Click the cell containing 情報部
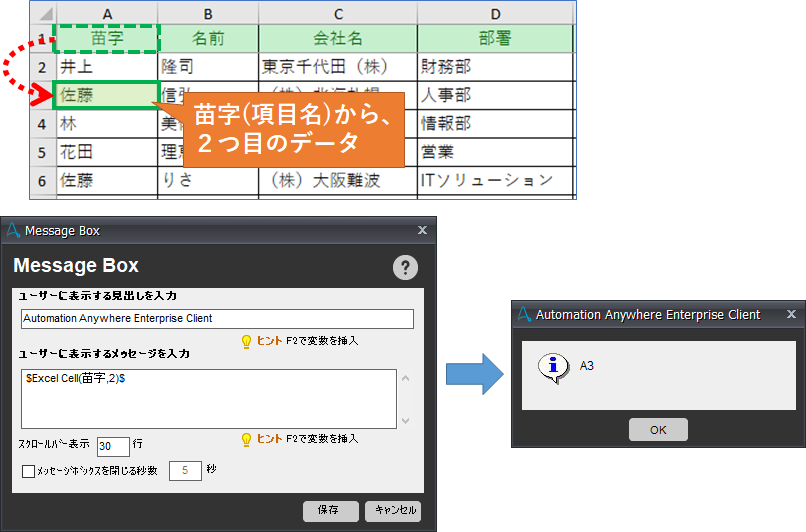Viewport: 806px width, 532px height. [495, 124]
